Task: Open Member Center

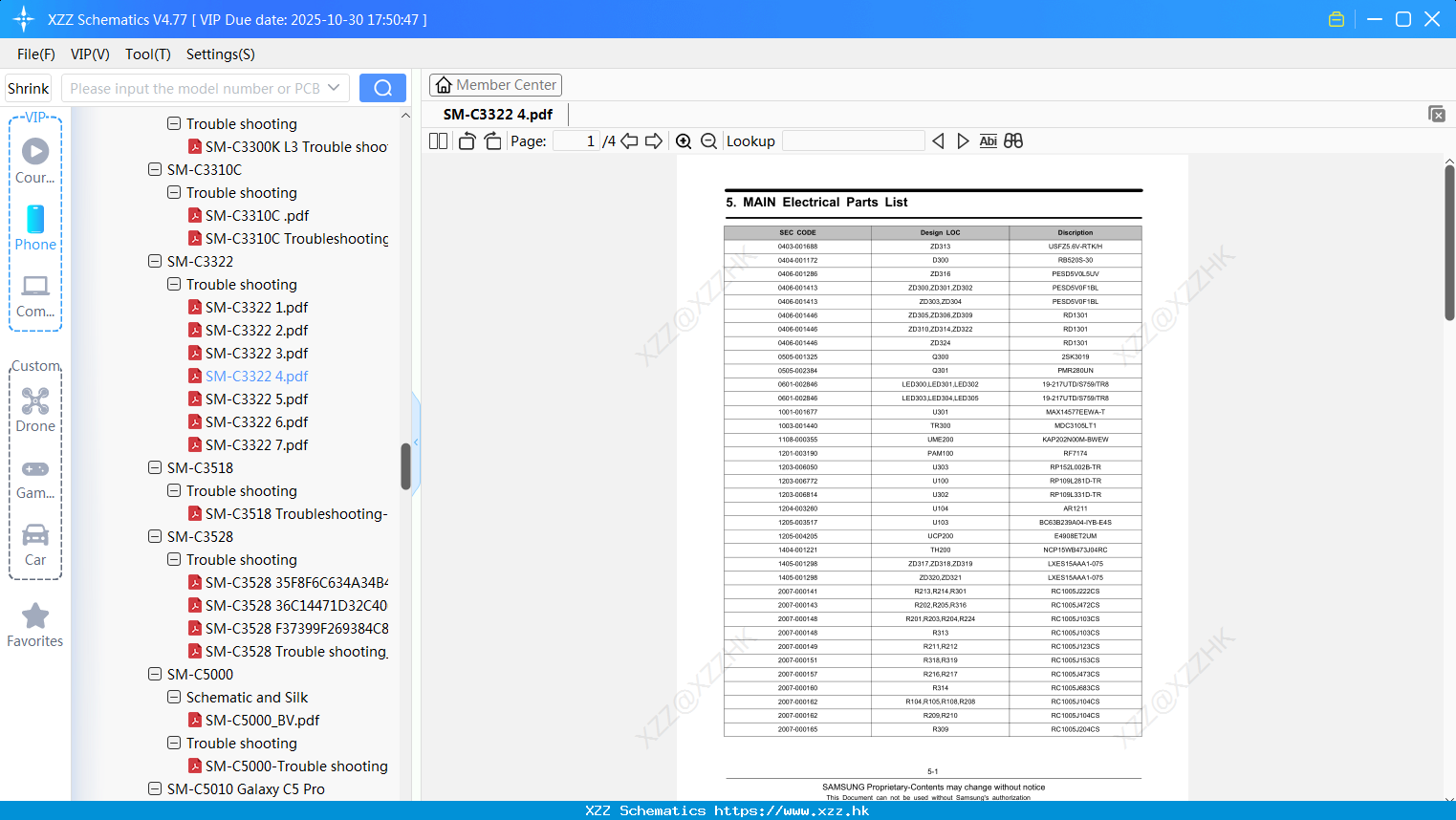Action: tap(495, 85)
